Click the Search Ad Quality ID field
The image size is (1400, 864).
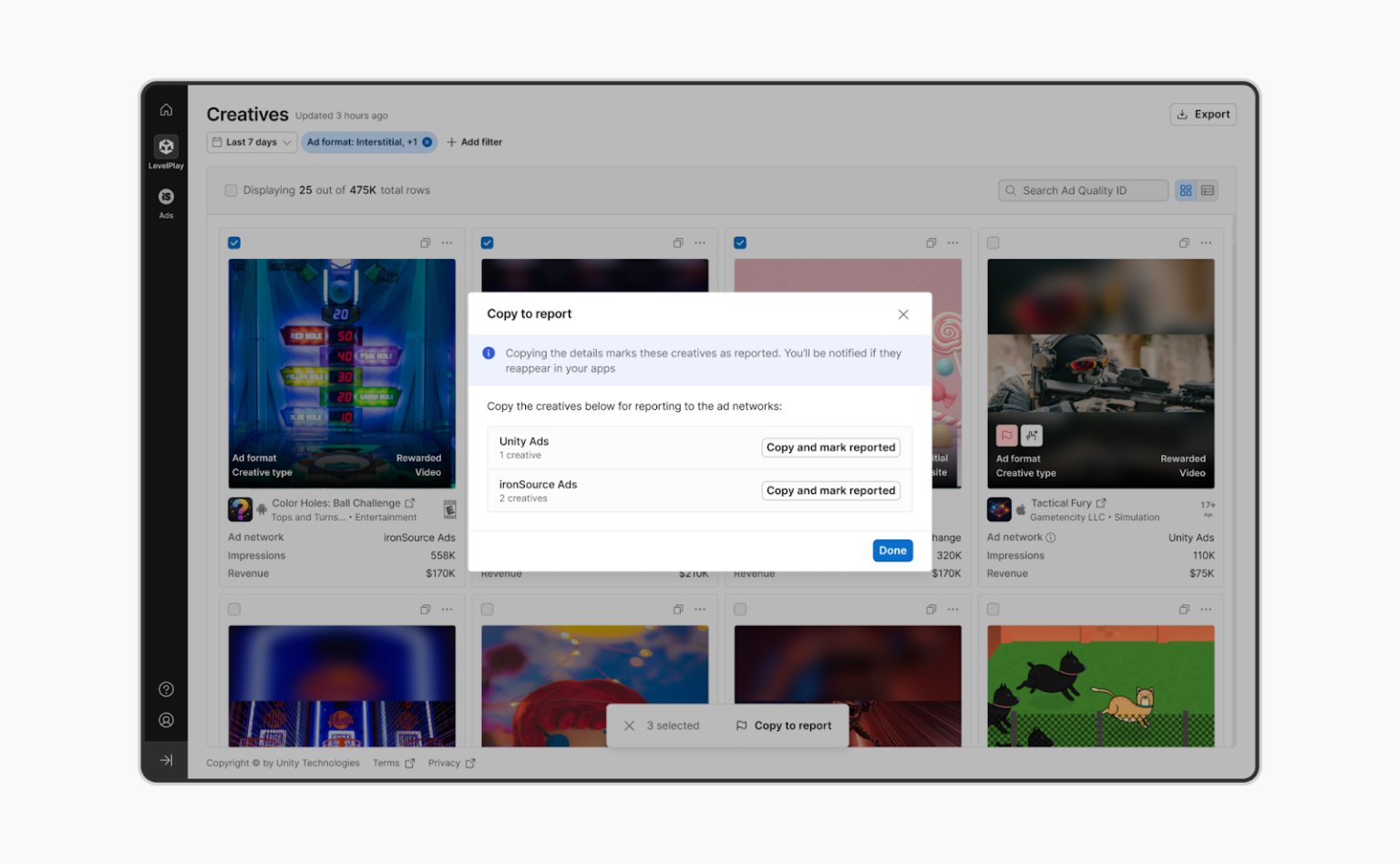pyautogui.click(x=1083, y=190)
